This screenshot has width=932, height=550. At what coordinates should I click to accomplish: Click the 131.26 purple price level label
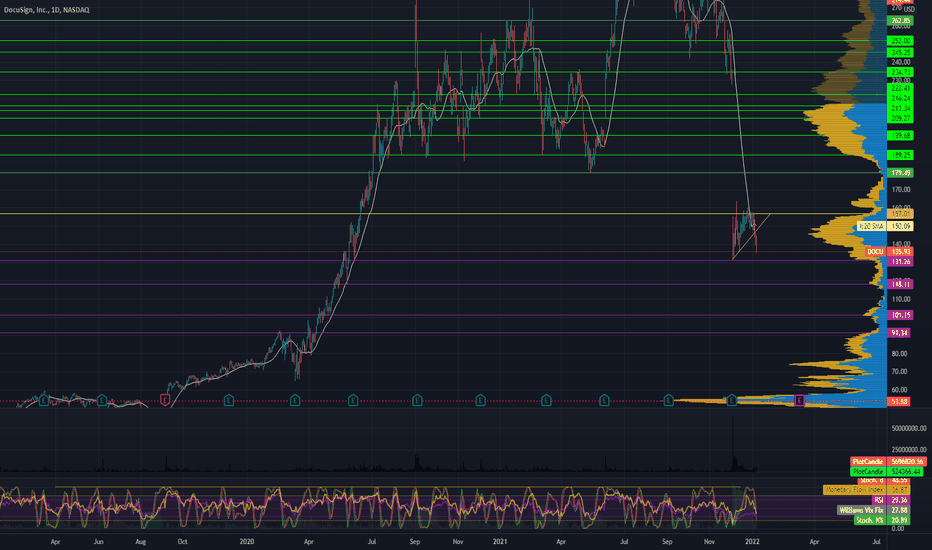point(900,262)
